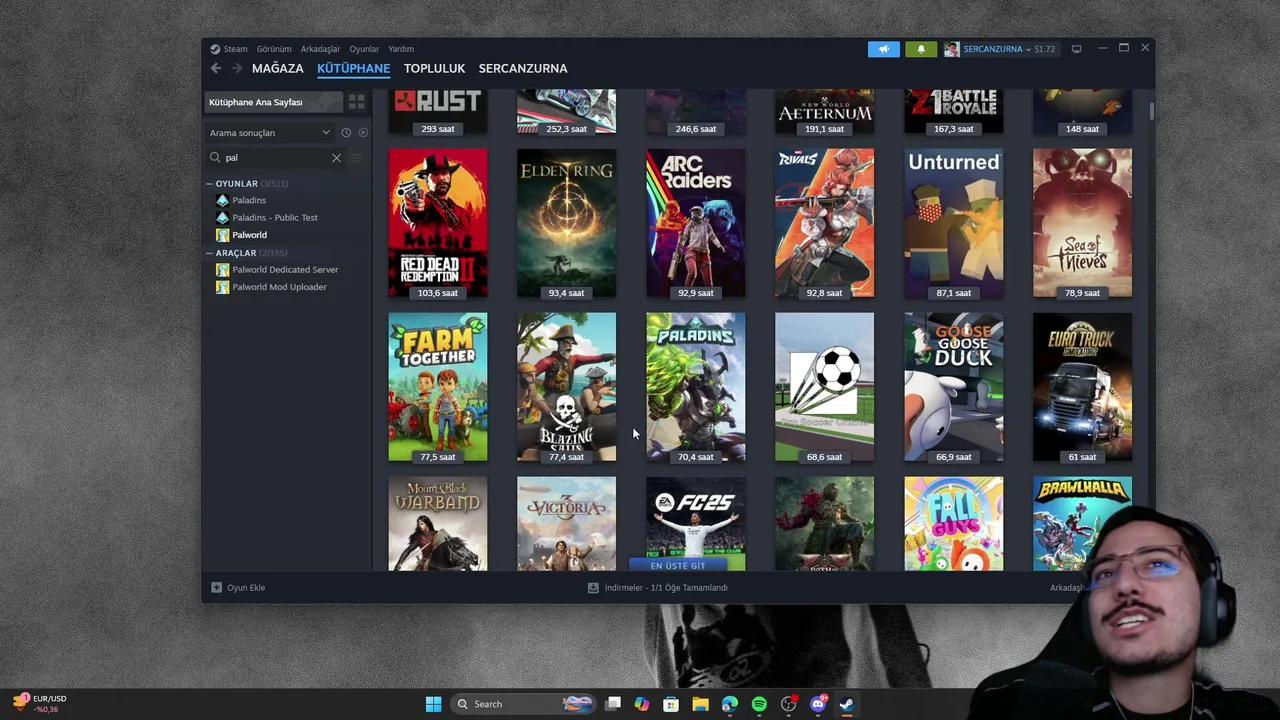Open the Victoria 3 cover

pyautogui.click(x=567, y=524)
